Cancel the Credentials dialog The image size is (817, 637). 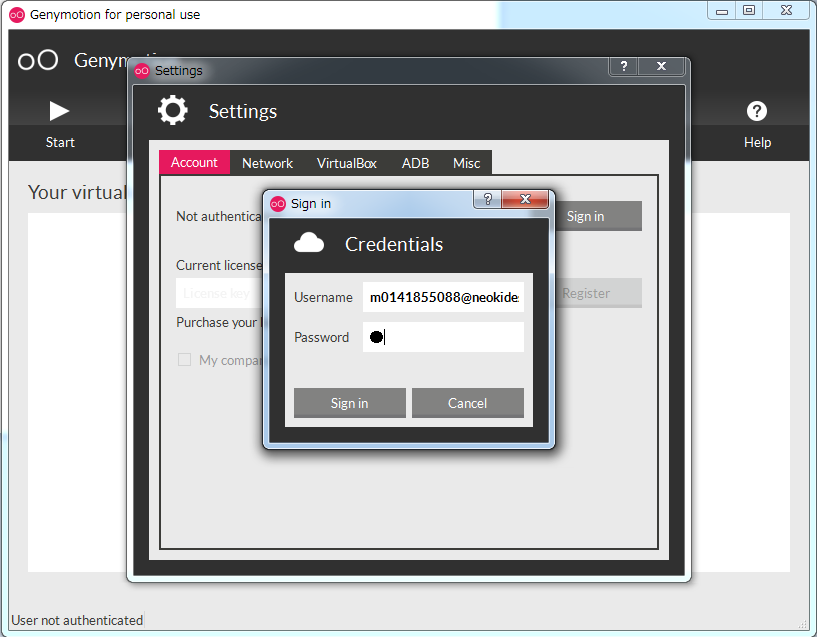468,403
